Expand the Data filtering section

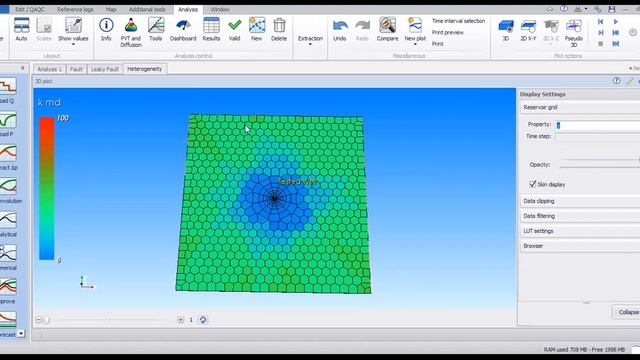coord(580,216)
